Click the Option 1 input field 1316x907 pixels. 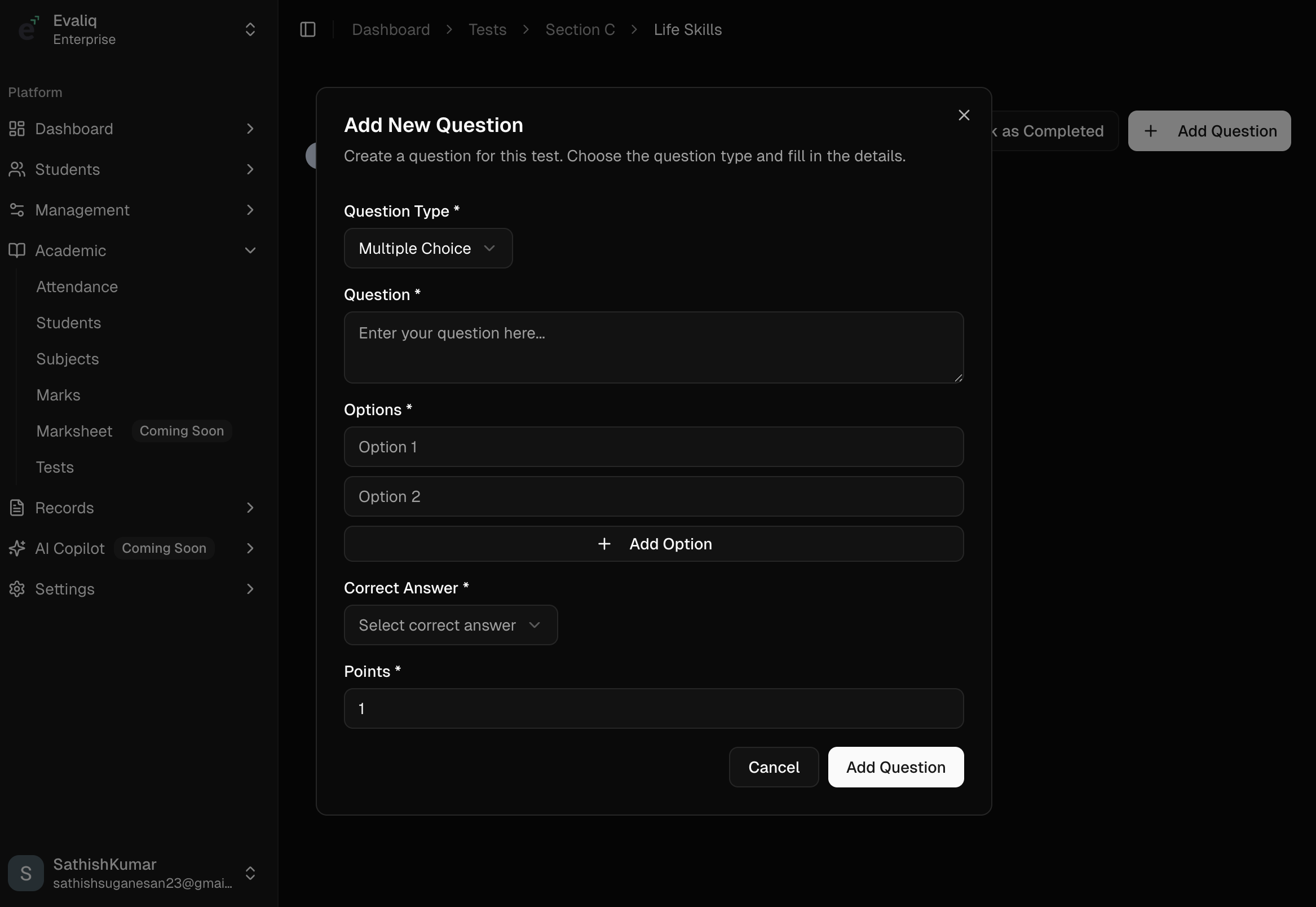(x=653, y=447)
